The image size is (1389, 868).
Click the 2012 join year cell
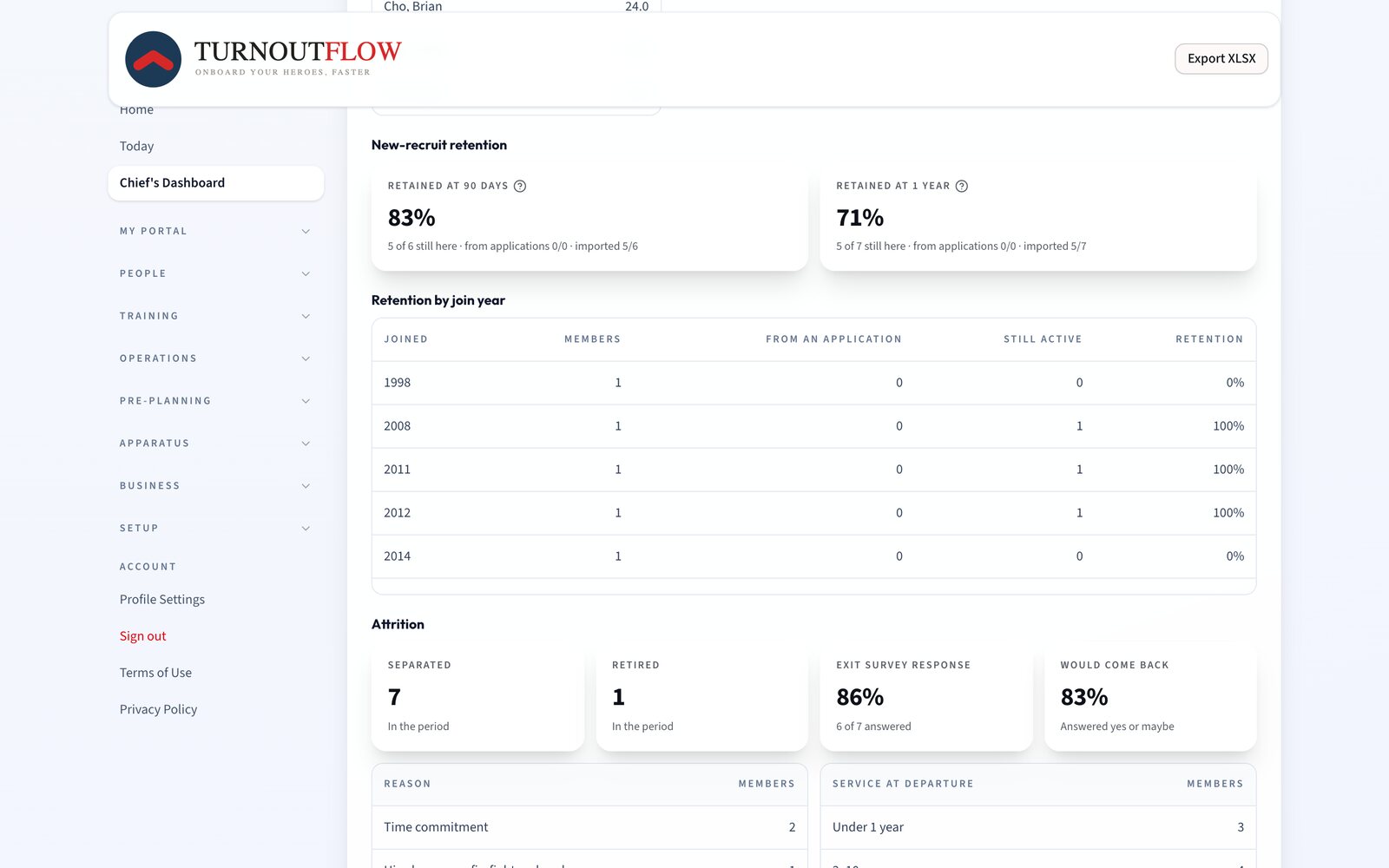click(397, 513)
